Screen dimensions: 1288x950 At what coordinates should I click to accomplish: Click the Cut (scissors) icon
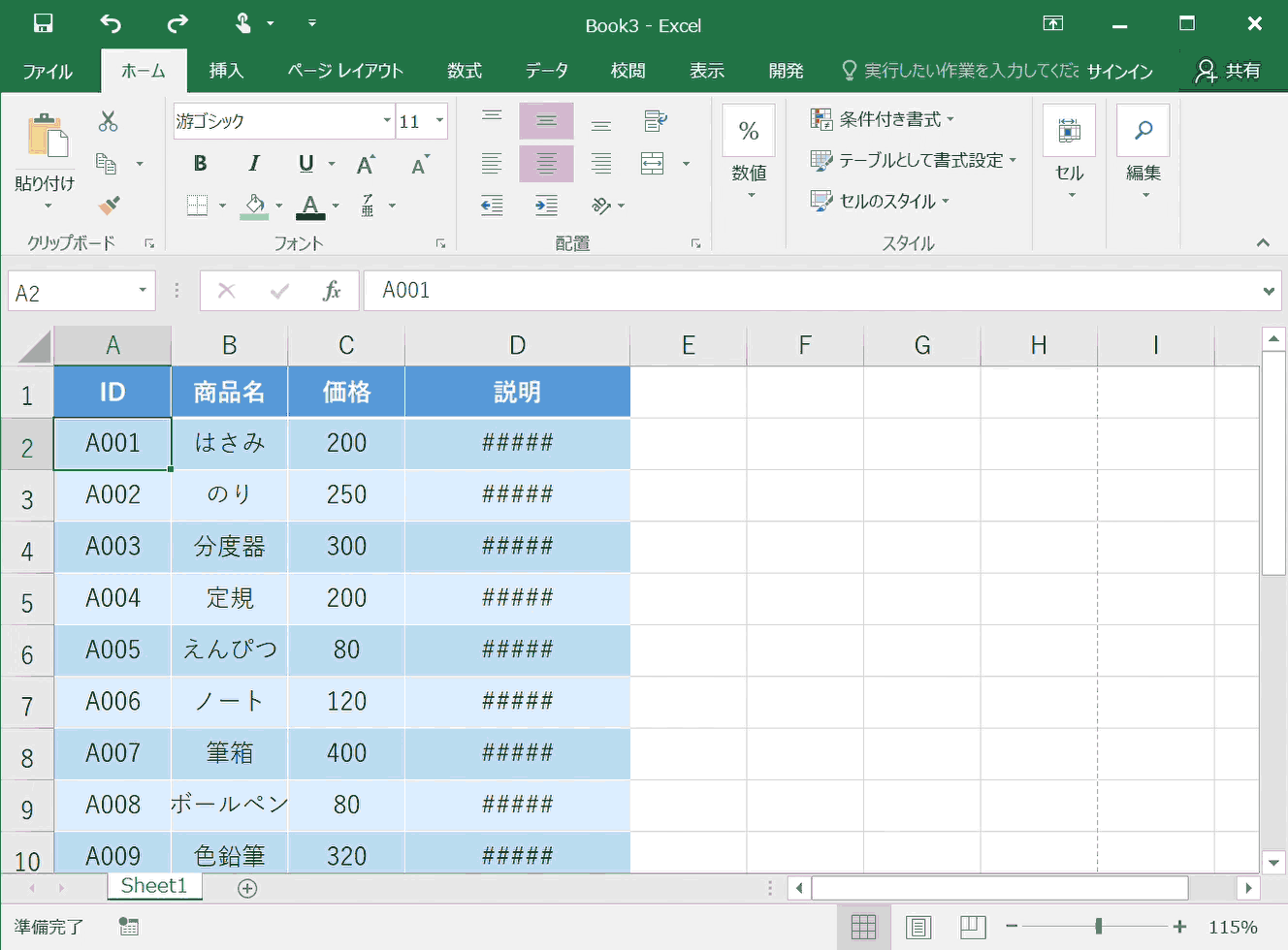[109, 121]
